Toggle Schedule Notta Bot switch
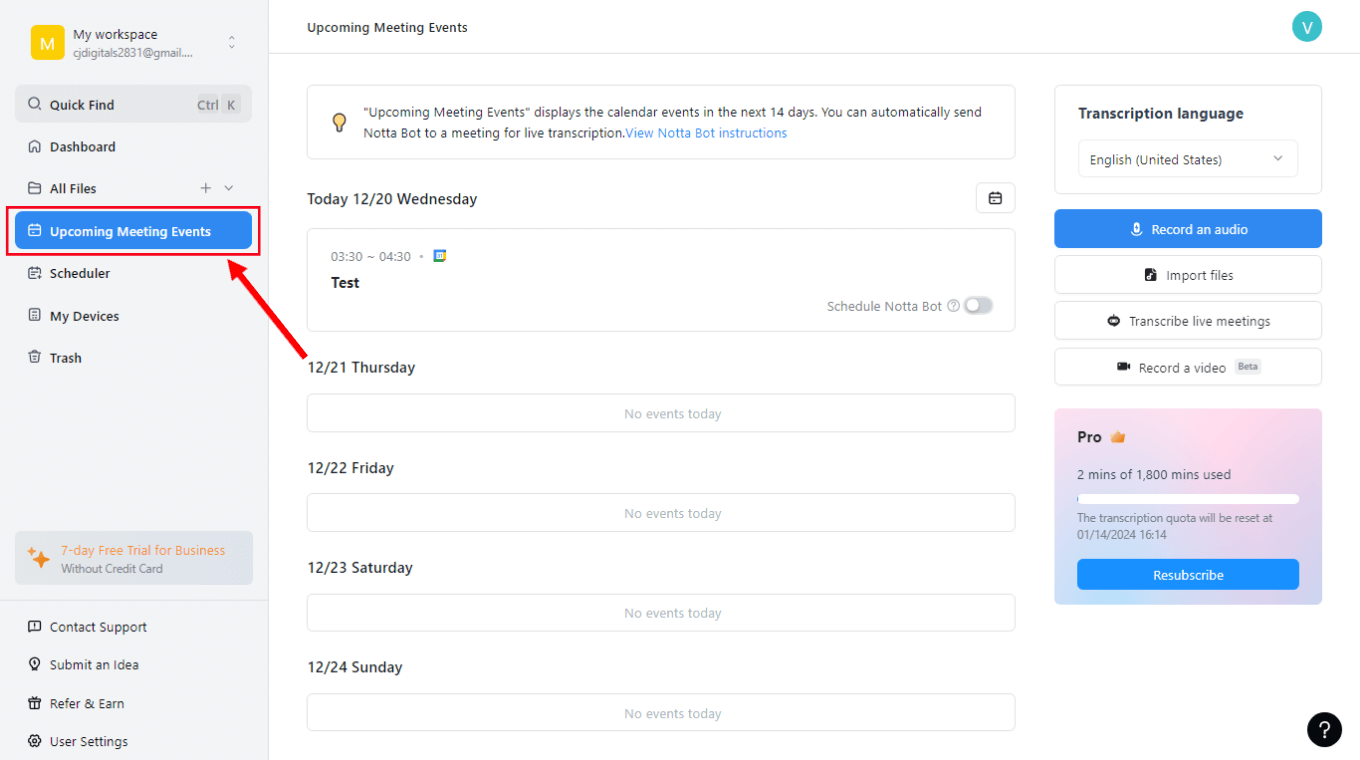Screen dimensions: 1360x760 pos(978,306)
